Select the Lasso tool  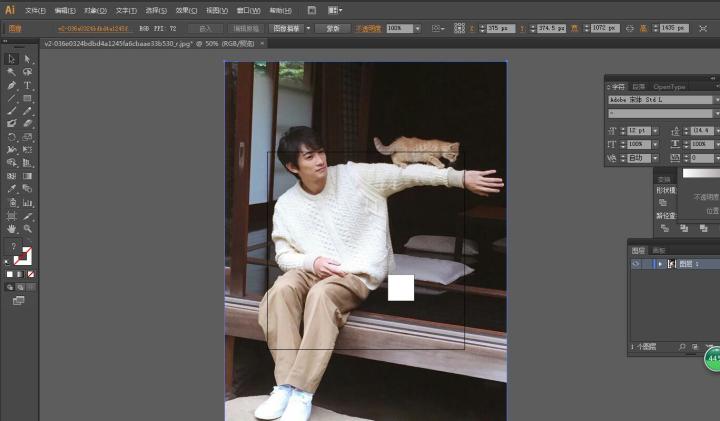point(27,72)
